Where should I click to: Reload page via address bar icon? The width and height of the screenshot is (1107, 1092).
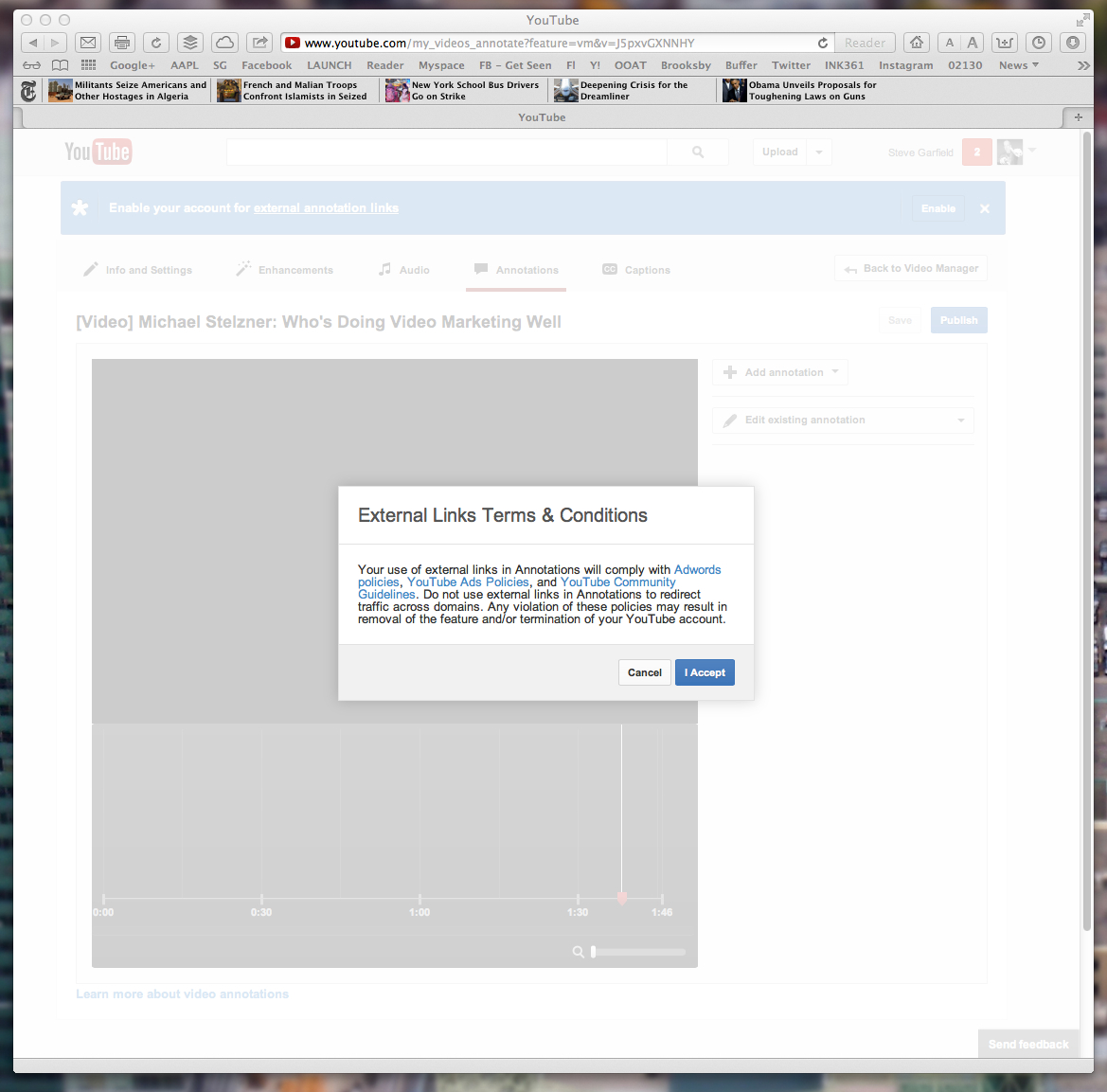(823, 43)
